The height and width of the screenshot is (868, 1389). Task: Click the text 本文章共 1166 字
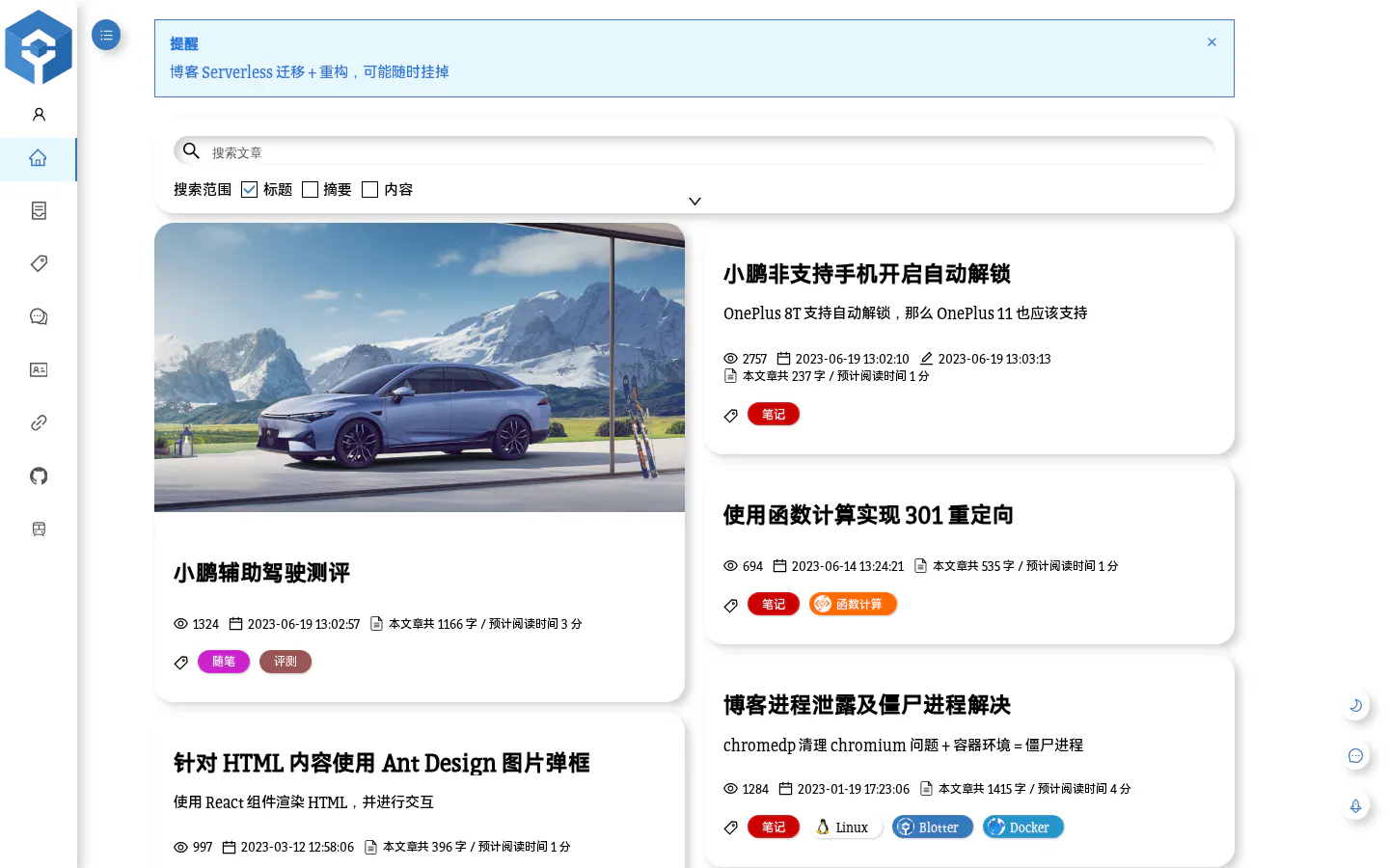pos(433,624)
